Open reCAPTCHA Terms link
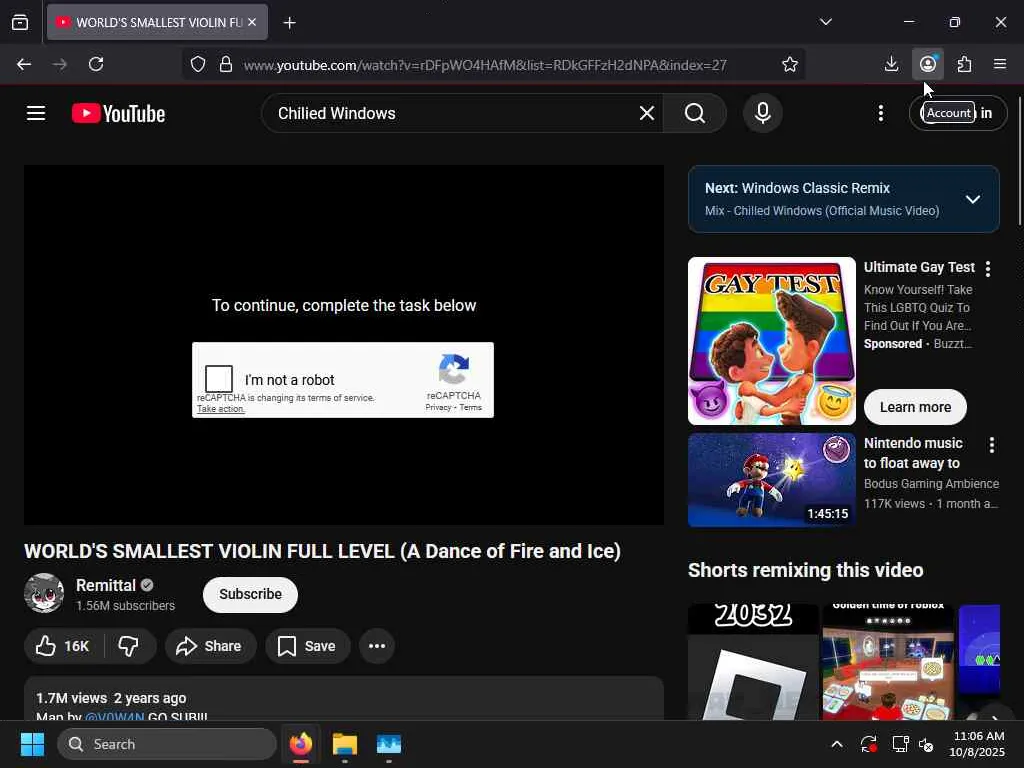This screenshot has width=1024, height=768. [470, 408]
